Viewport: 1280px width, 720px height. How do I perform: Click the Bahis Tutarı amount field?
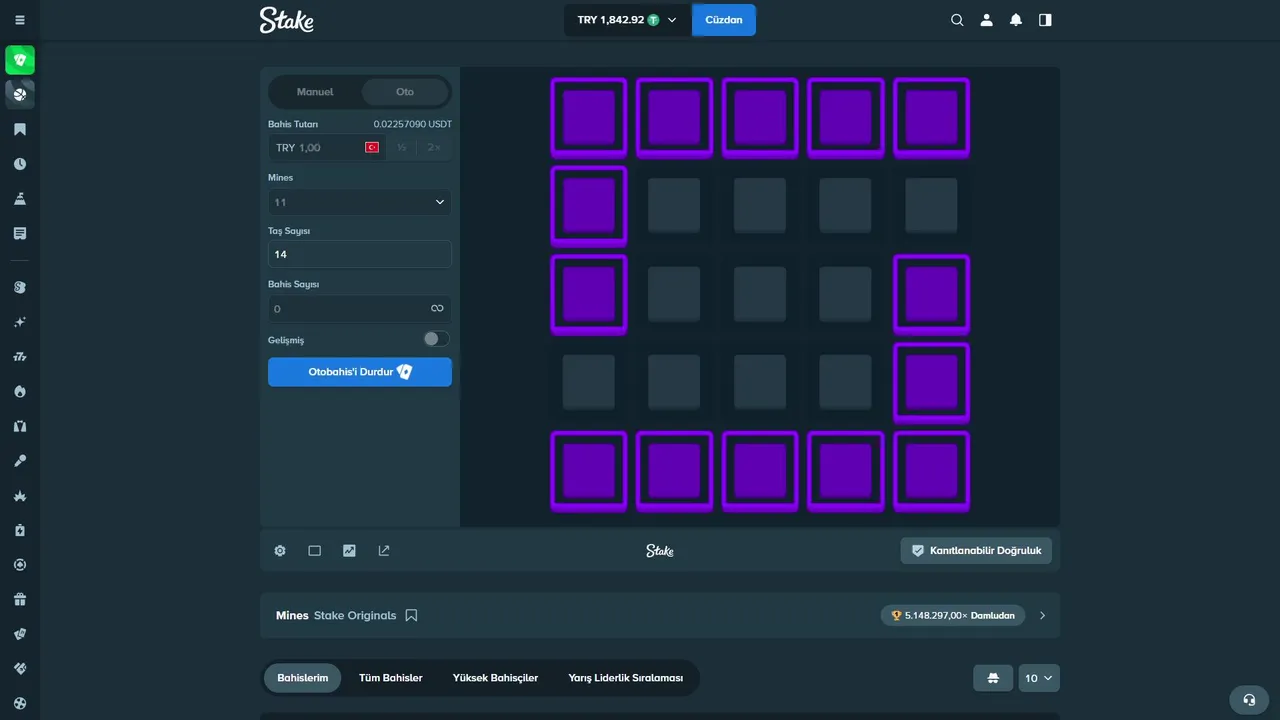(x=327, y=147)
